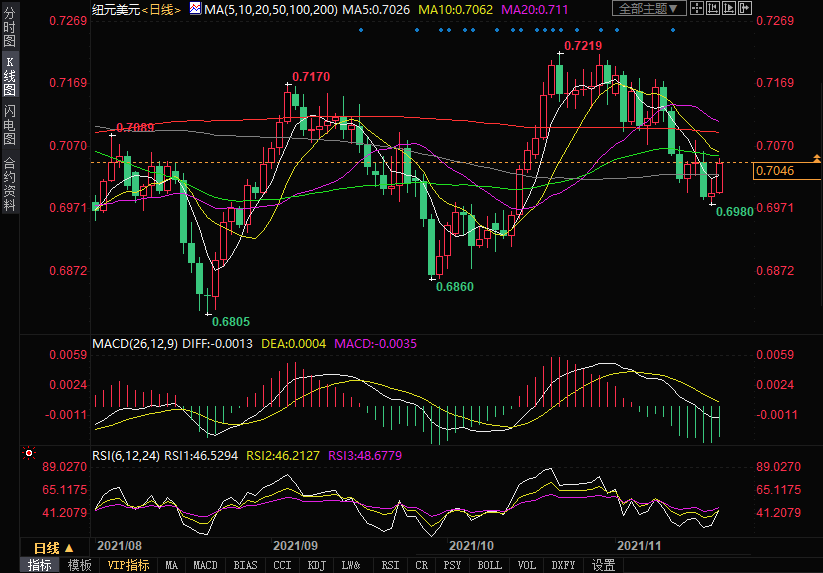The height and width of the screenshot is (573, 823).
Task: Apply the BOLL indicator
Action: [489, 565]
